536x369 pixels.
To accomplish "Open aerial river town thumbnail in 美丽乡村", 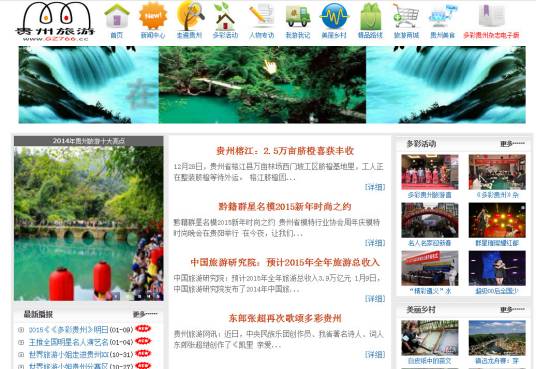I will (497, 338).
